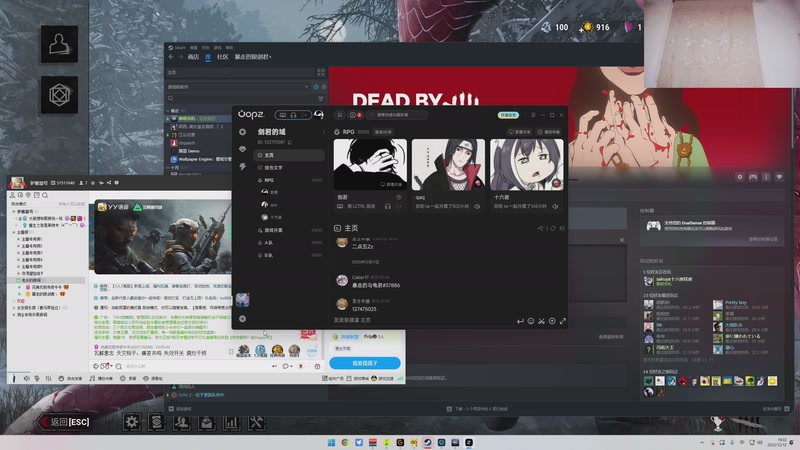Mute 十六夜 with speaker icon
The width and height of the screenshot is (800, 450).
pyautogui.click(x=555, y=207)
